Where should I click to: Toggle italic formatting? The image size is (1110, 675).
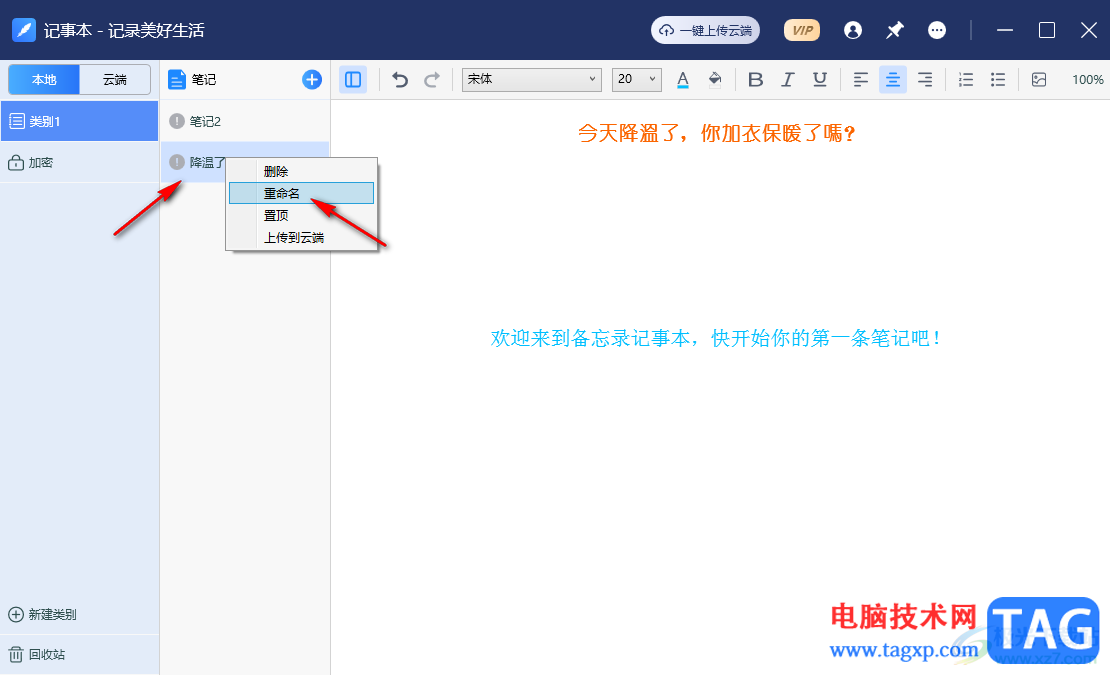click(787, 79)
